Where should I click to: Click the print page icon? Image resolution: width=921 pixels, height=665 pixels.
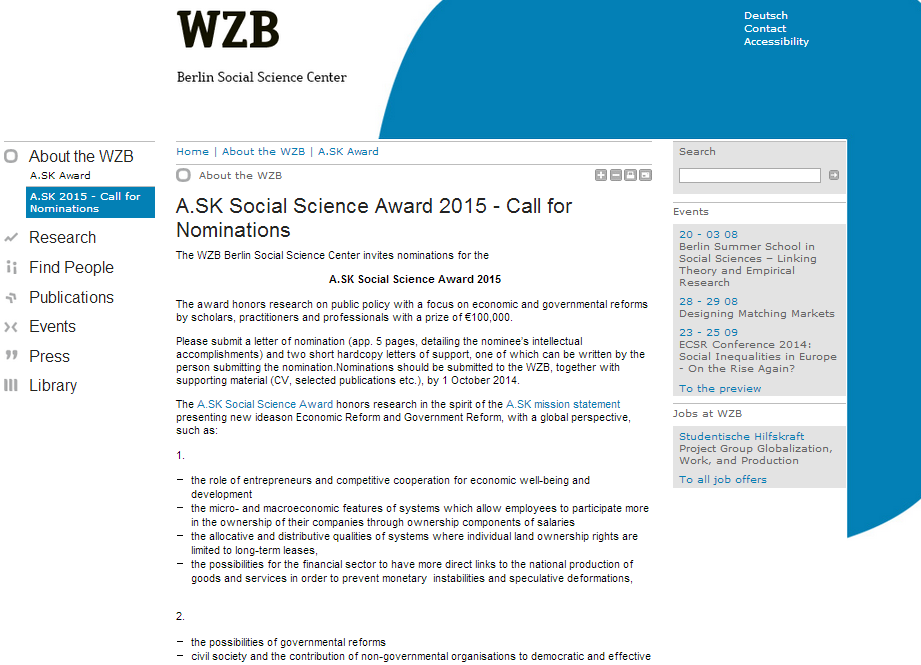630,175
